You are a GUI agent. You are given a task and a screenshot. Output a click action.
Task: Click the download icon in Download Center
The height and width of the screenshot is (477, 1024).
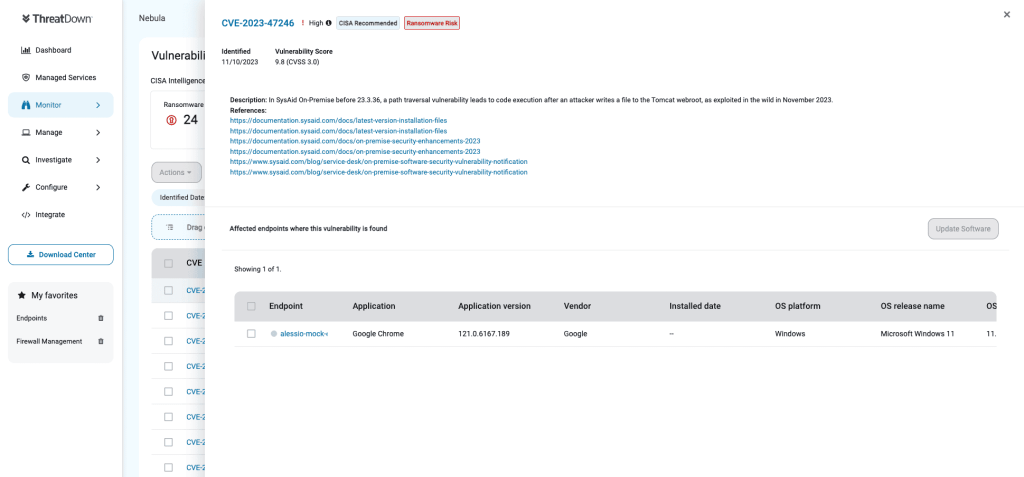(30, 255)
